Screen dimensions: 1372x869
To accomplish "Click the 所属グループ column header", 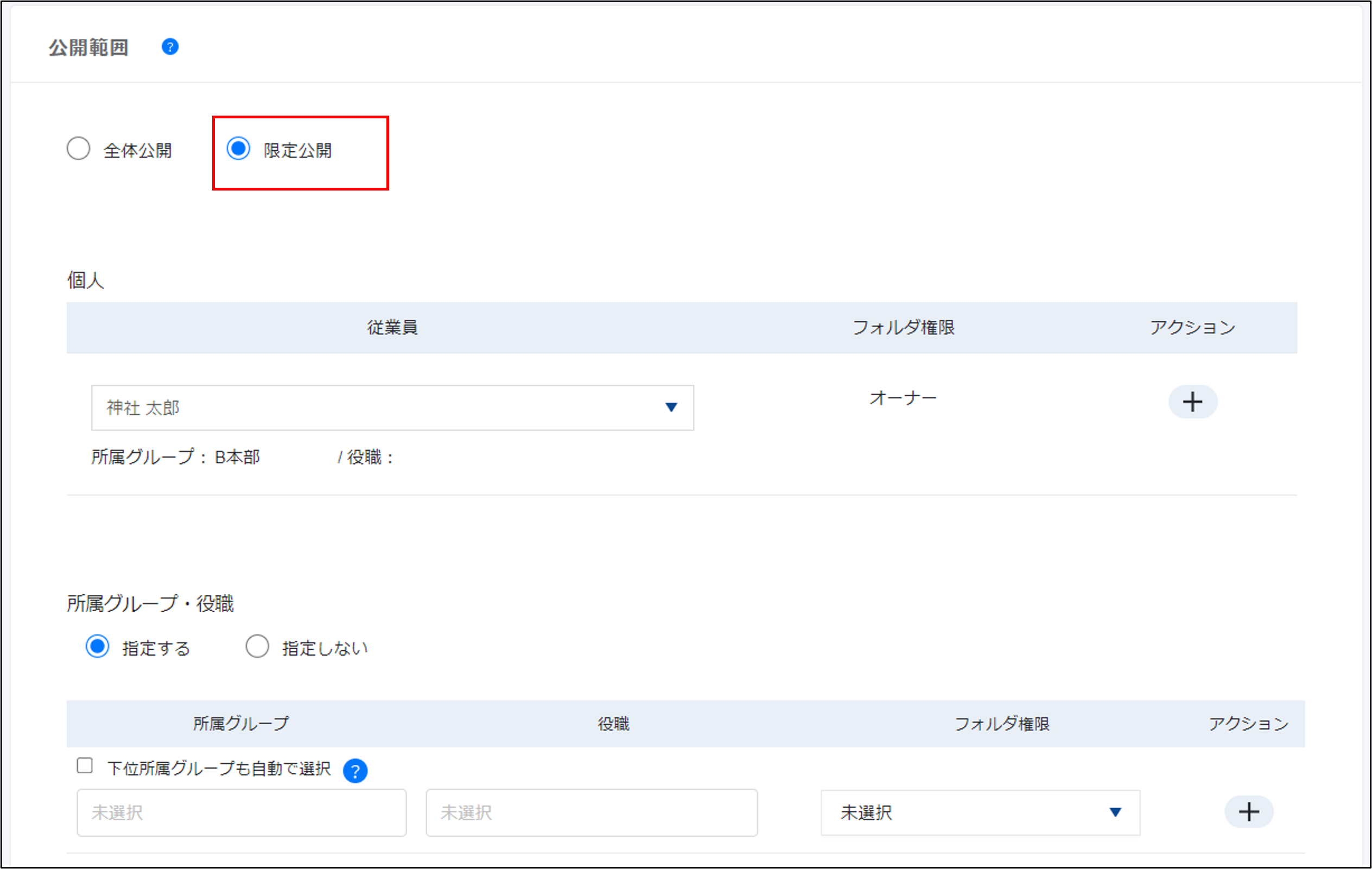I will 240,724.
